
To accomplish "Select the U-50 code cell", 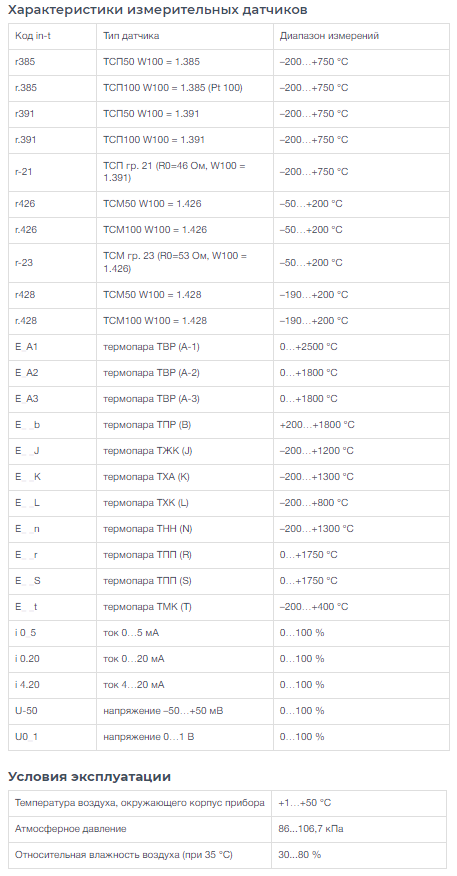I will pos(53,711).
